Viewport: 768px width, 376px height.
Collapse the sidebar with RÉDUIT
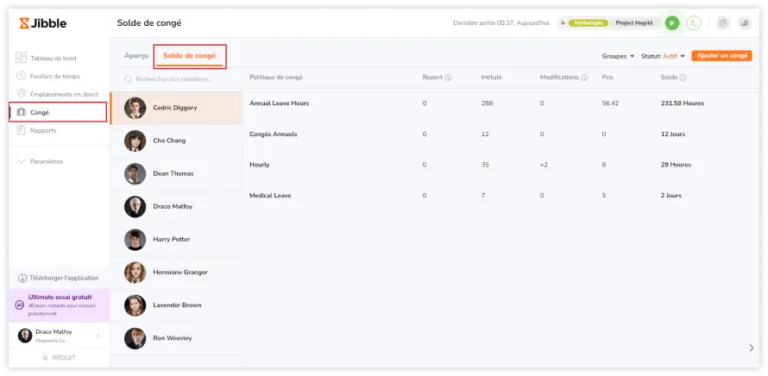(59, 357)
